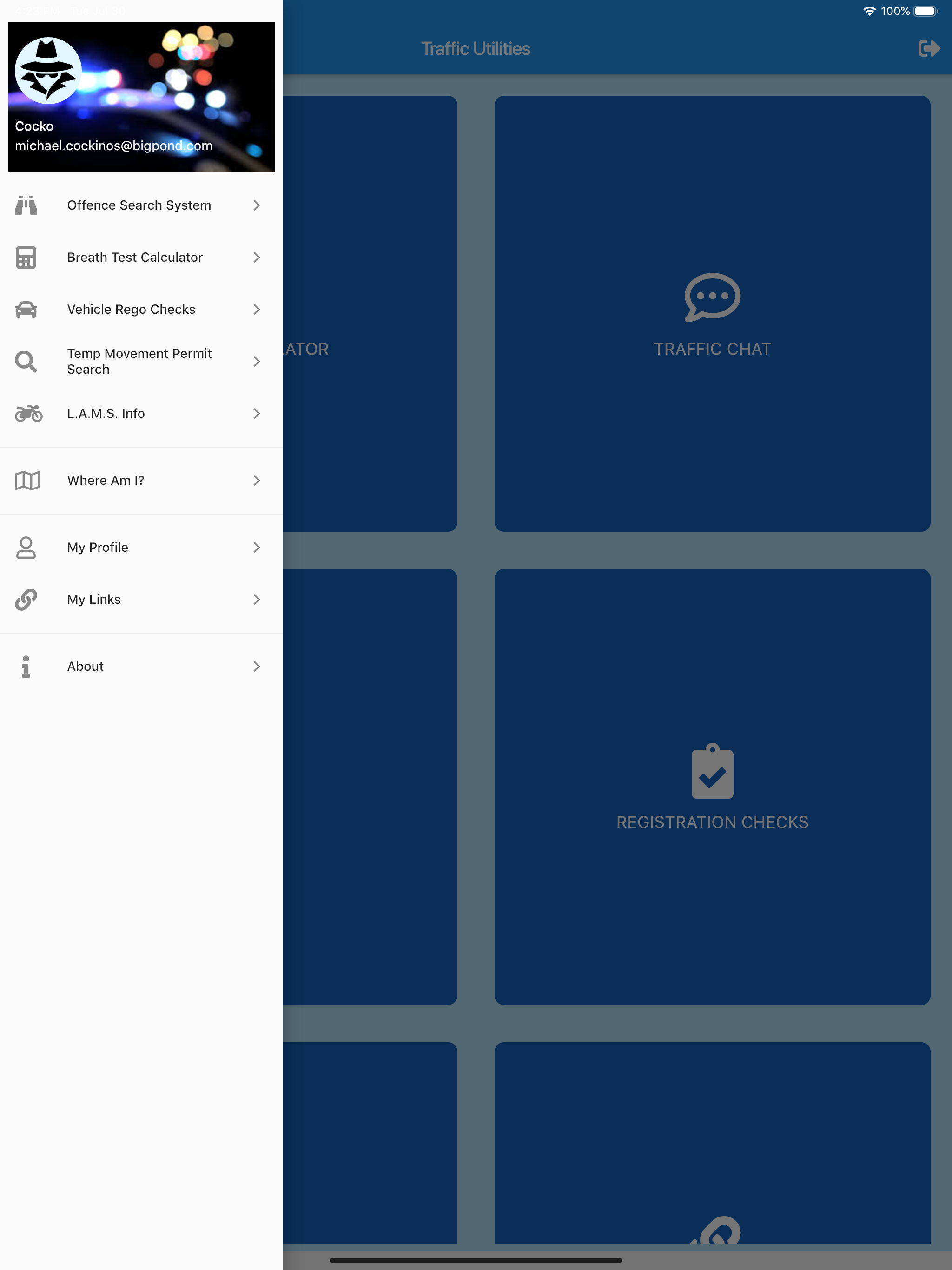Open Temp Movement Permit Search
952x1270 pixels.
[141, 361]
